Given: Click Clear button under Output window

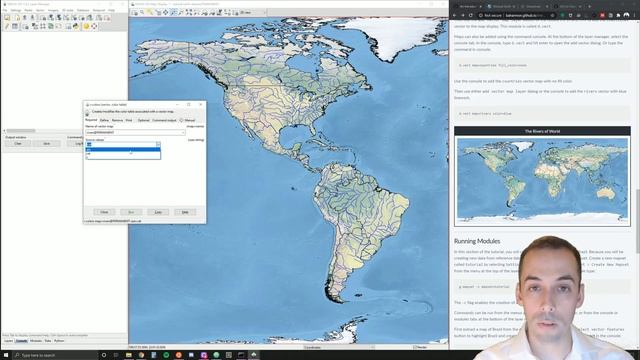Looking at the screenshot, I should 18,144.
